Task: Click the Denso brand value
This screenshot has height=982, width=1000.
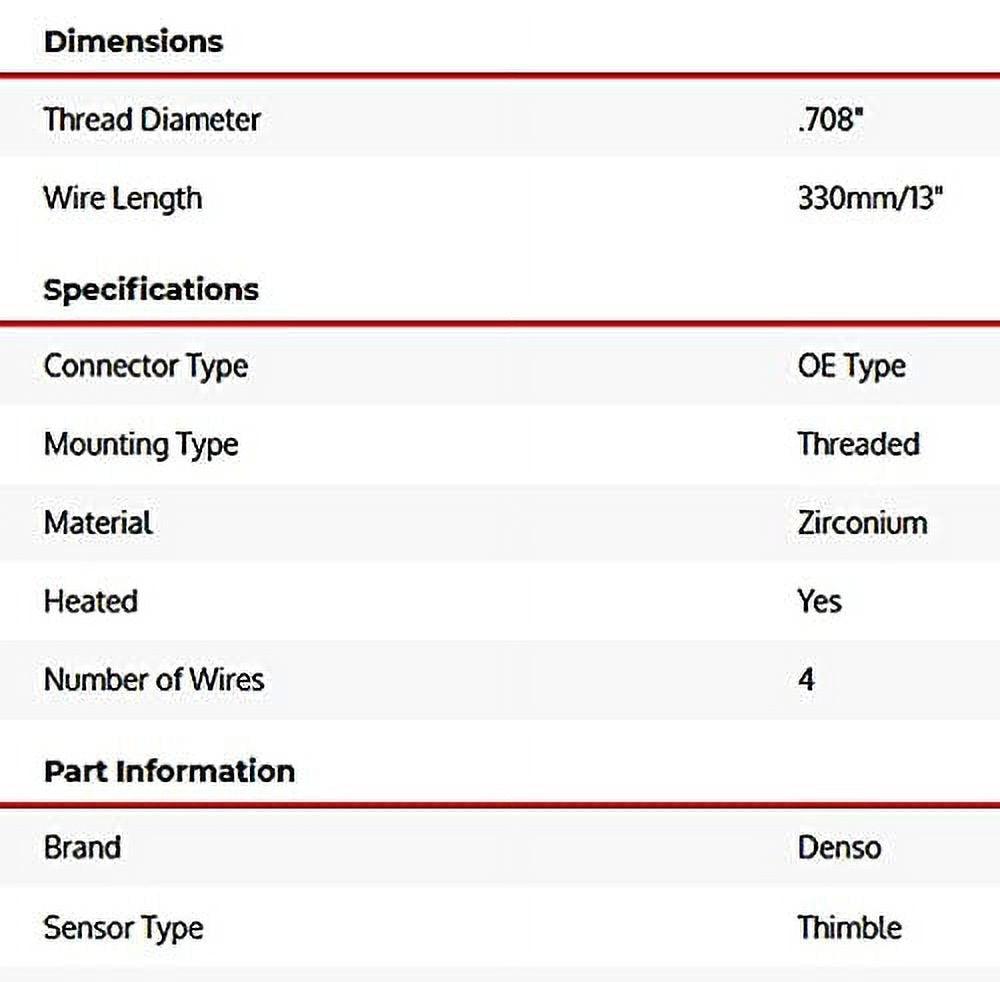Action: pos(839,848)
